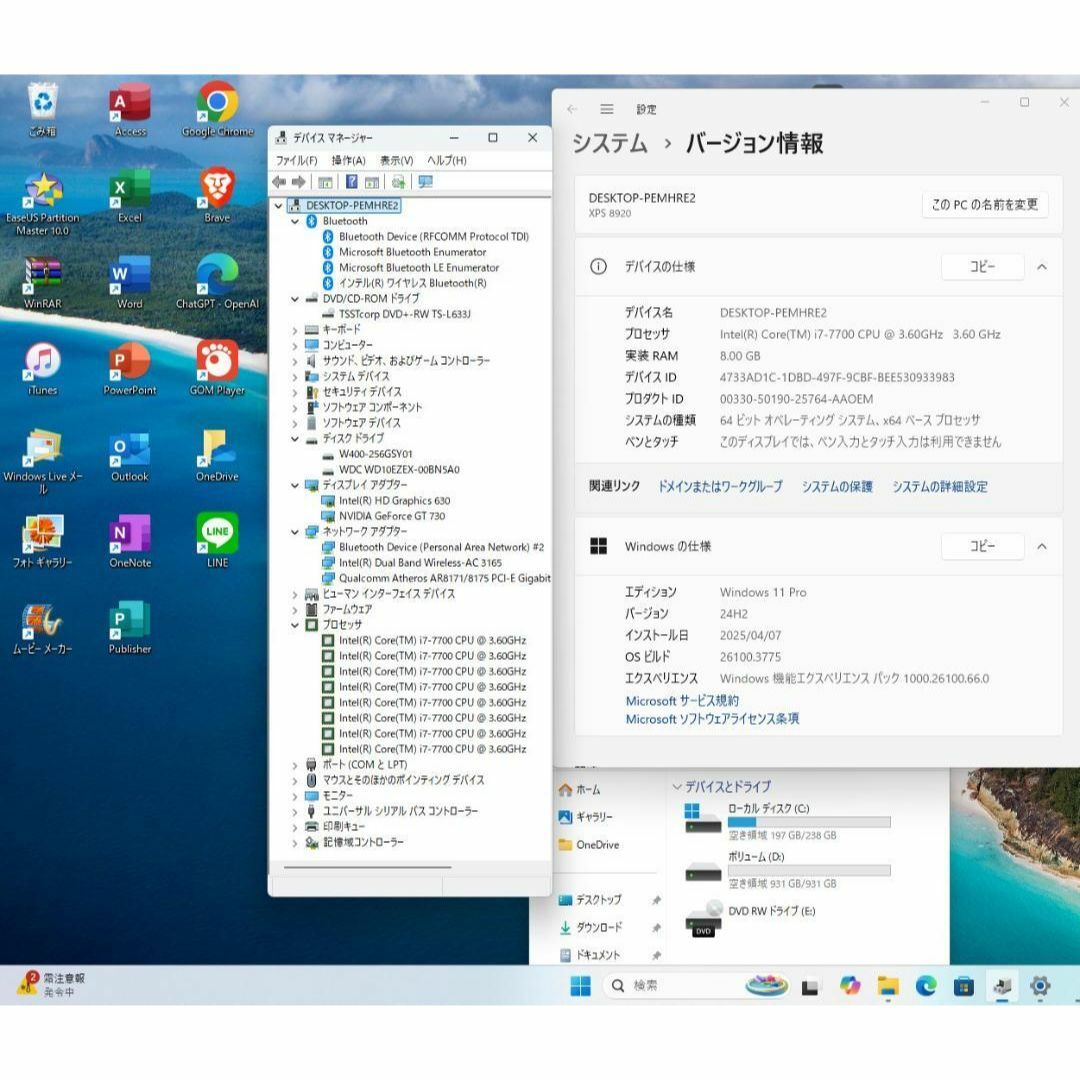Open the hamburger navigation menu in Settings
This screenshot has width=1080, height=1080.
[x=607, y=109]
